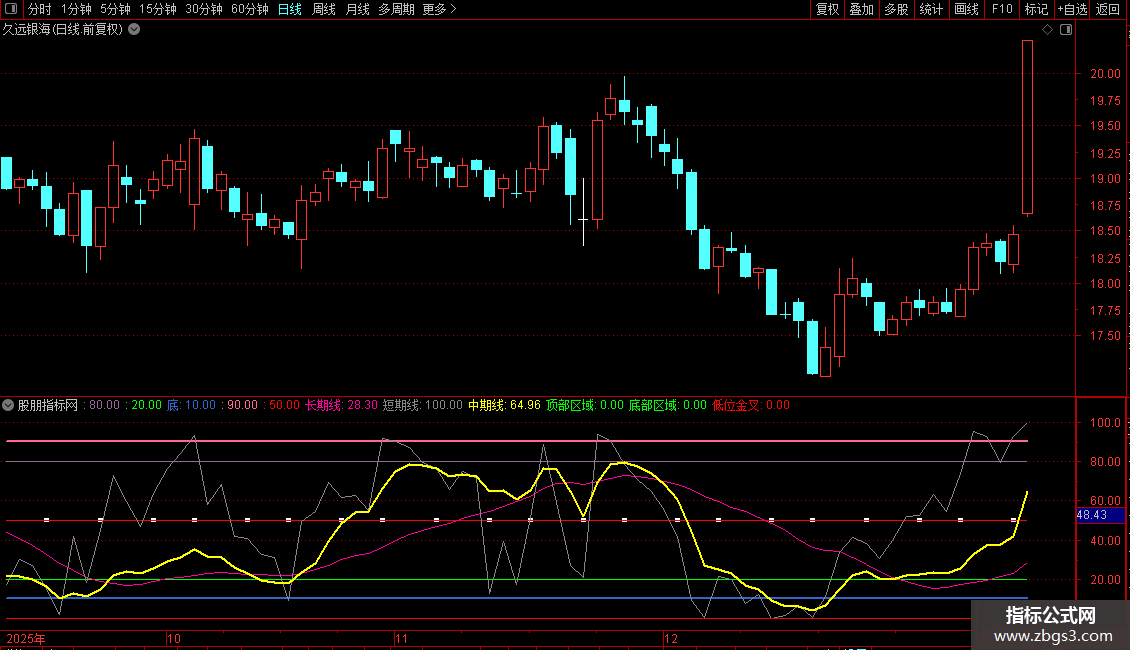Image resolution: width=1130 pixels, height=650 pixels.
Task: Click the 返回 back button
Action: (x=1108, y=9)
